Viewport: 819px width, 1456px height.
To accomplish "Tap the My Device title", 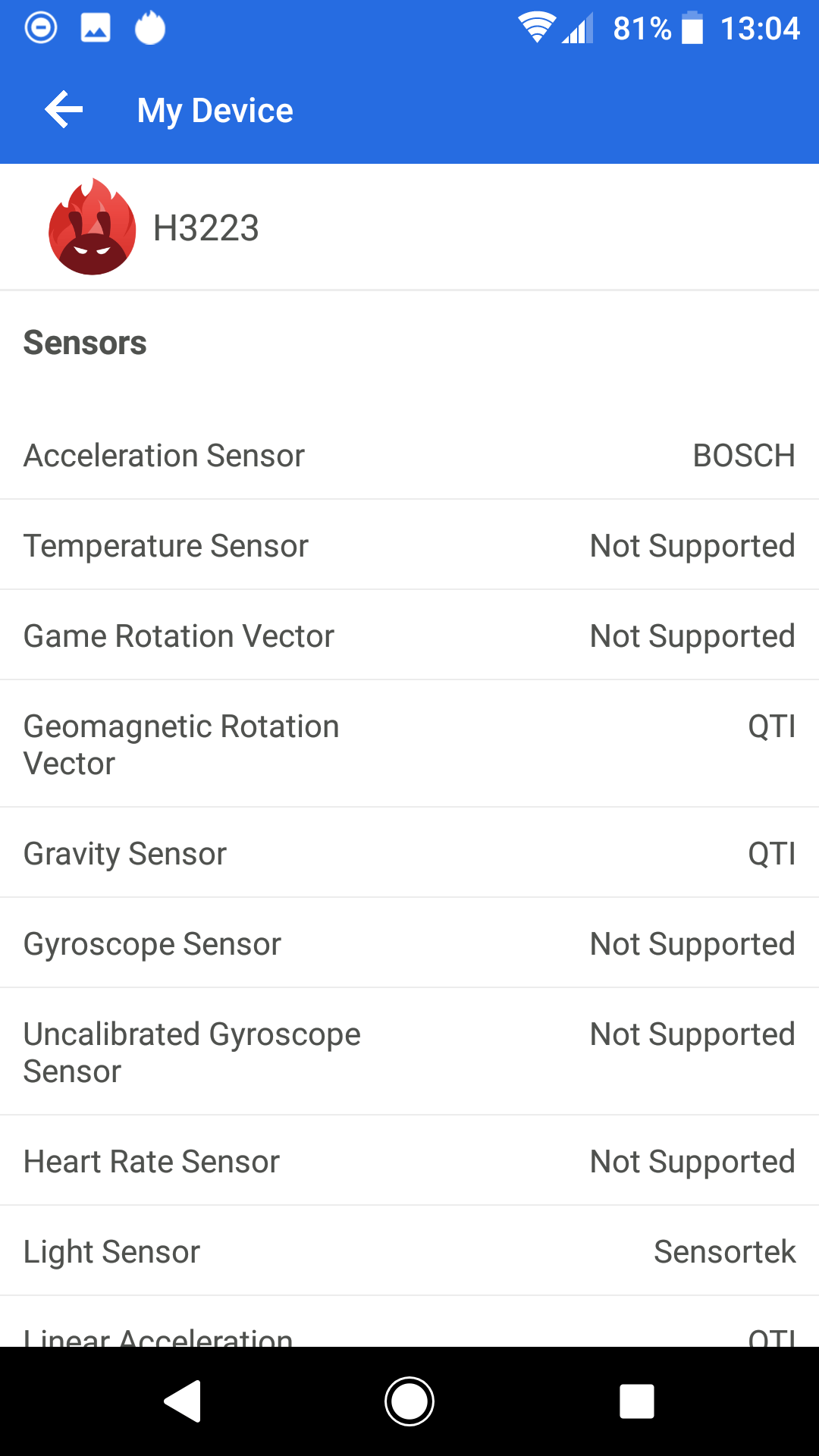I will click(215, 111).
